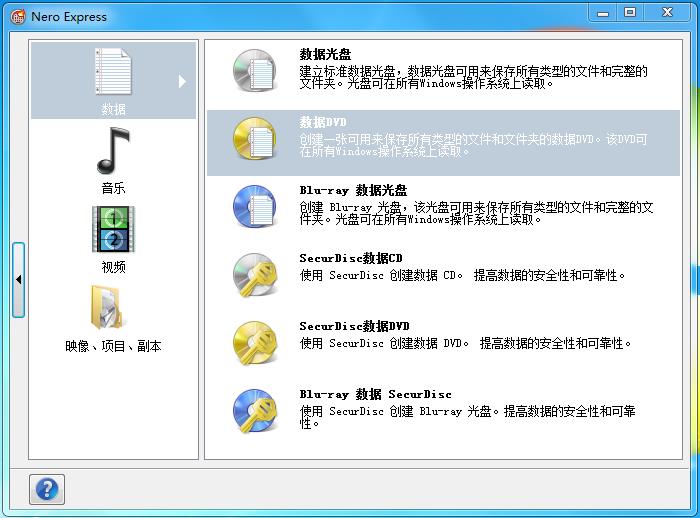Screen dimensions: 700x518
Task: Click the Blu-ray 数据 SecurDisc title
Action: (375, 394)
